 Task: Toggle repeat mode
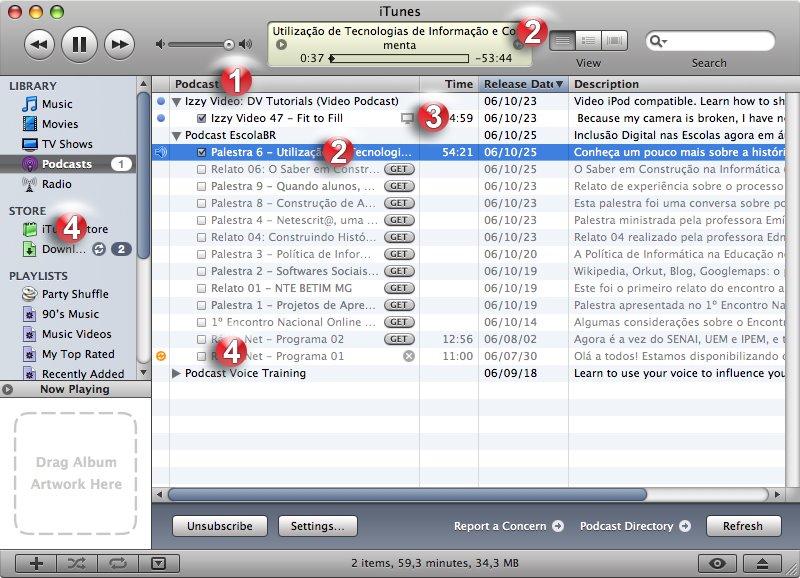click(x=117, y=563)
